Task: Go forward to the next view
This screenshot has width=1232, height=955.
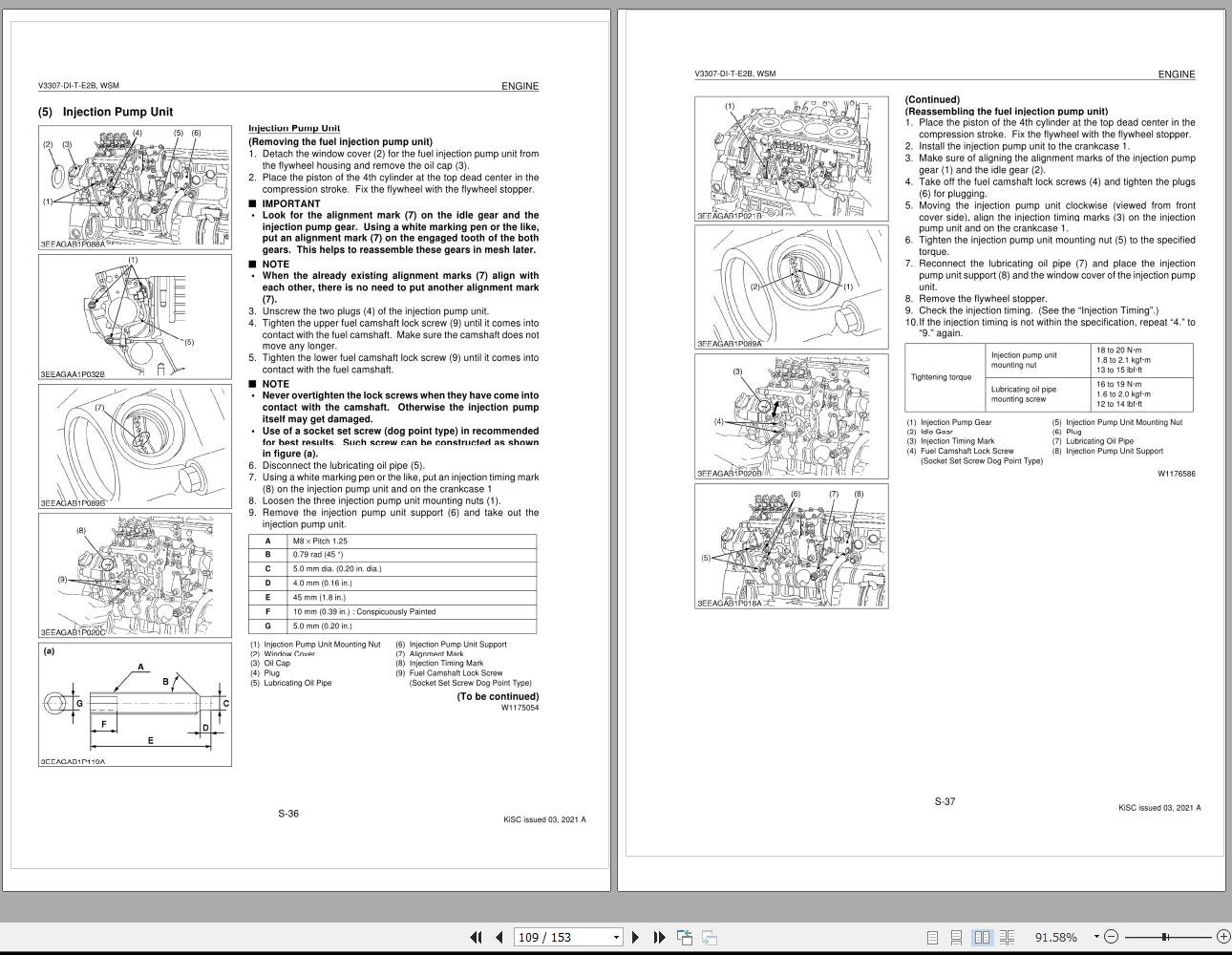Action: (x=711, y=937)
